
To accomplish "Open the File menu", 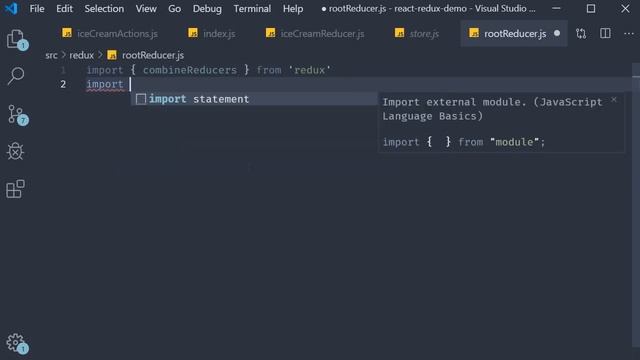I will pos(37,9).
